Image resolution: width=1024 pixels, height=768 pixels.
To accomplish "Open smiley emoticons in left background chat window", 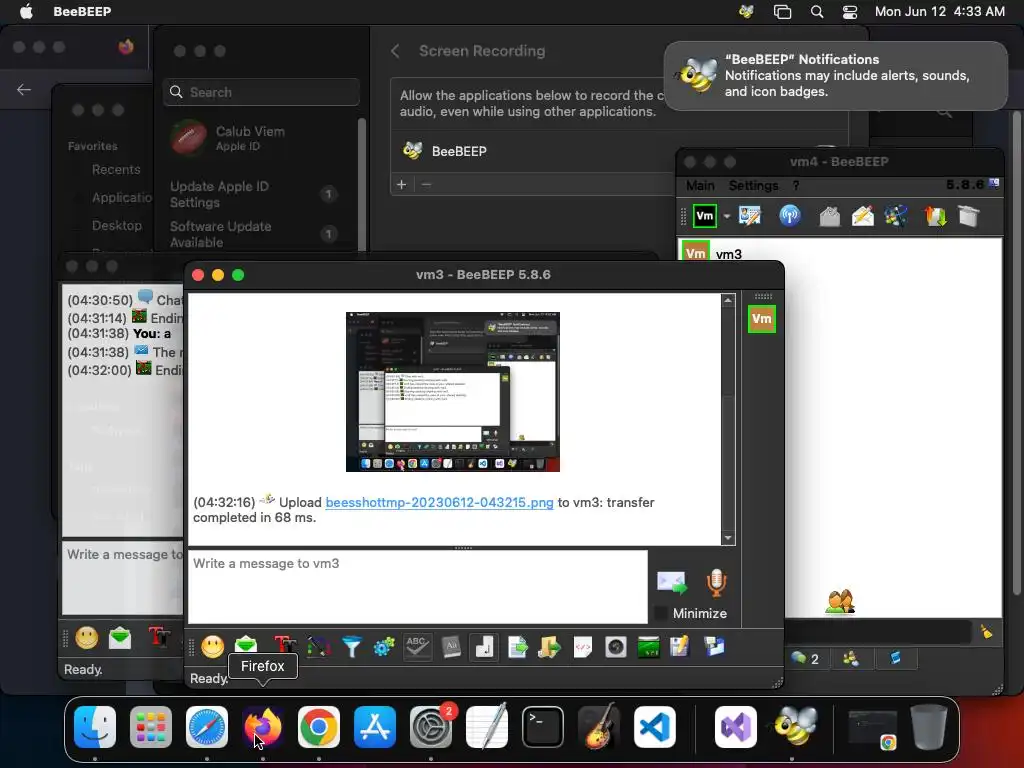I will (87, 637).
